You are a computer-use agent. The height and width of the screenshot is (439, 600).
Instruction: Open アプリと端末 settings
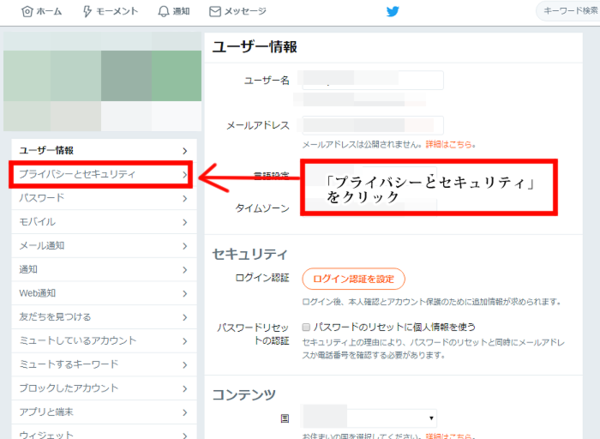(104, 412)
